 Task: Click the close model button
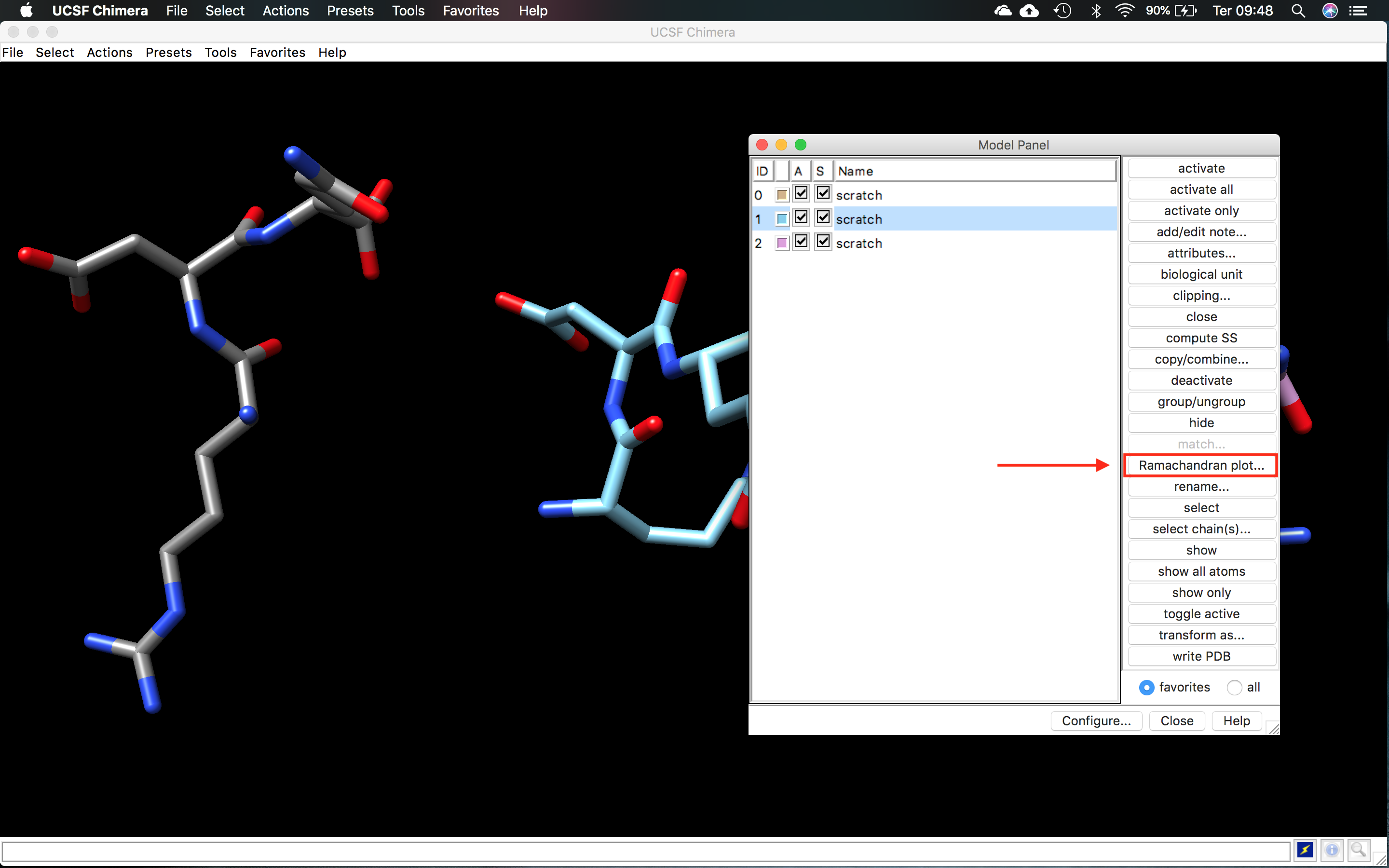point(1201,317)
